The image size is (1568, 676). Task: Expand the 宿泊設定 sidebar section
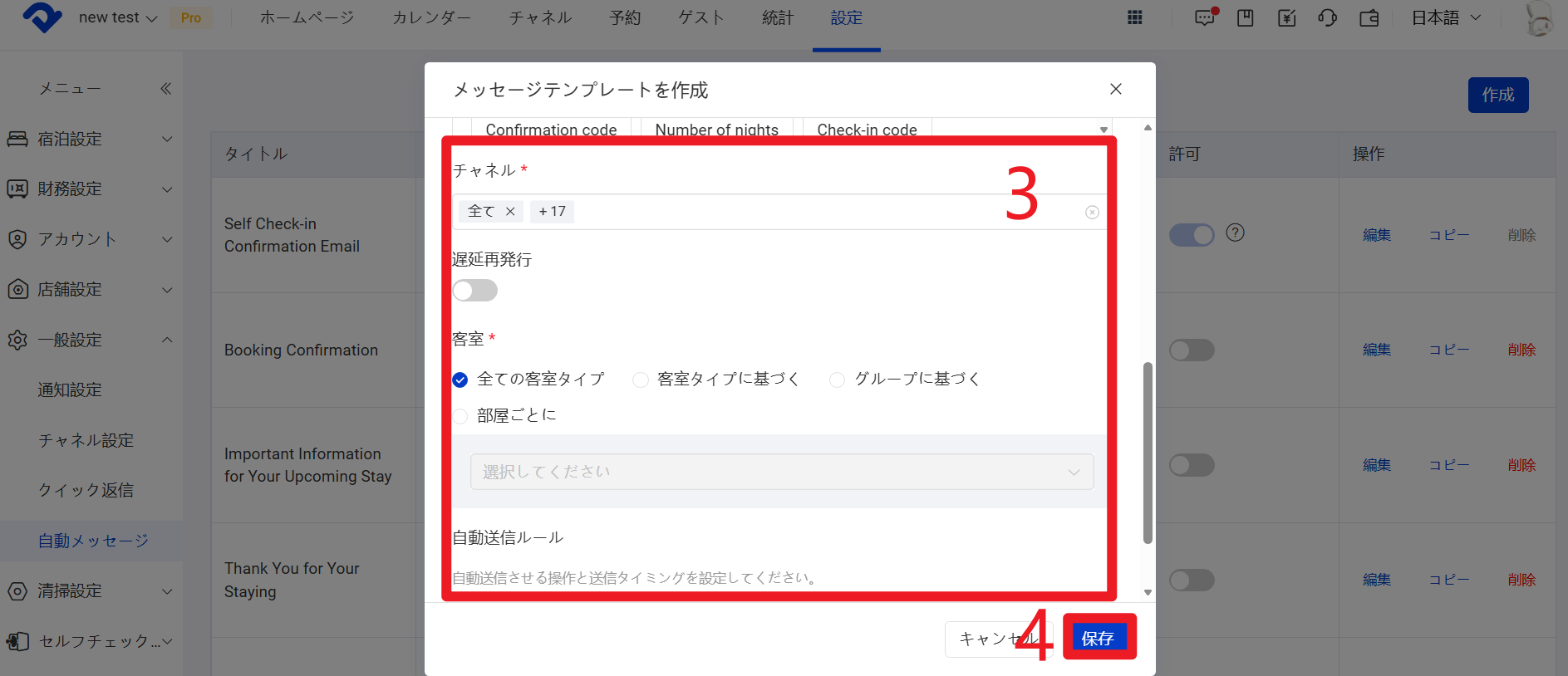(91, 139)
